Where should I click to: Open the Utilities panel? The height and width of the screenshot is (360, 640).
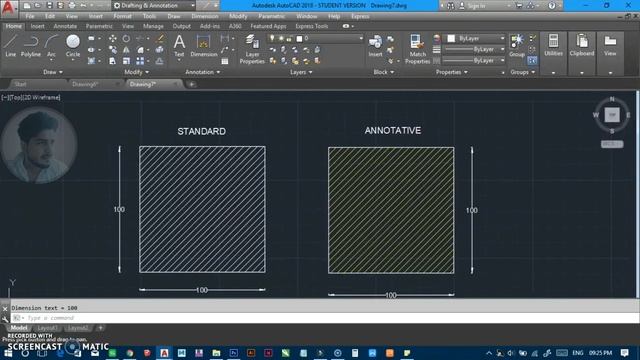(x=553, y=46)
